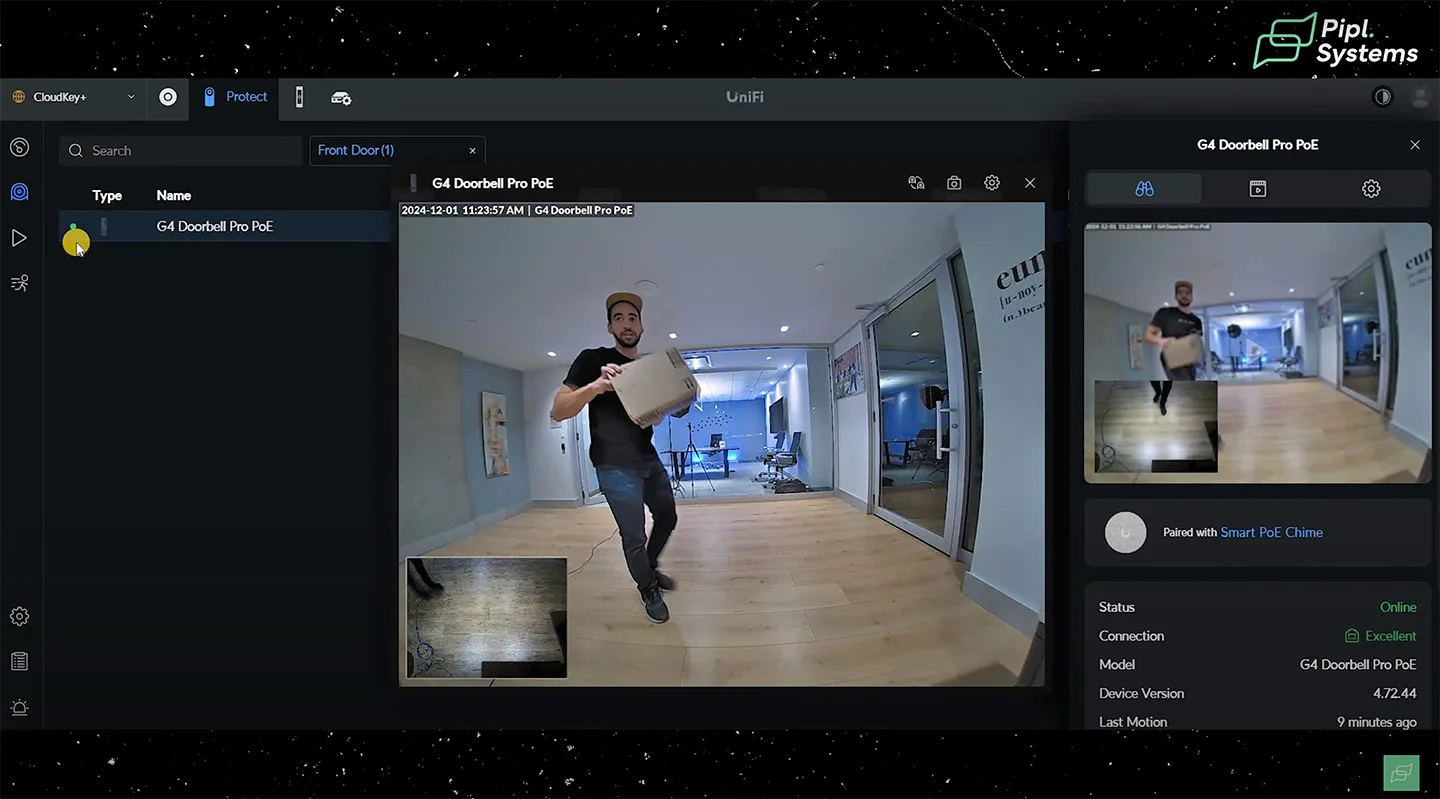This screenshot has width=1440, height=799.
Task: Open the UniFi Access application icon
Action: (x=299, y=97)
